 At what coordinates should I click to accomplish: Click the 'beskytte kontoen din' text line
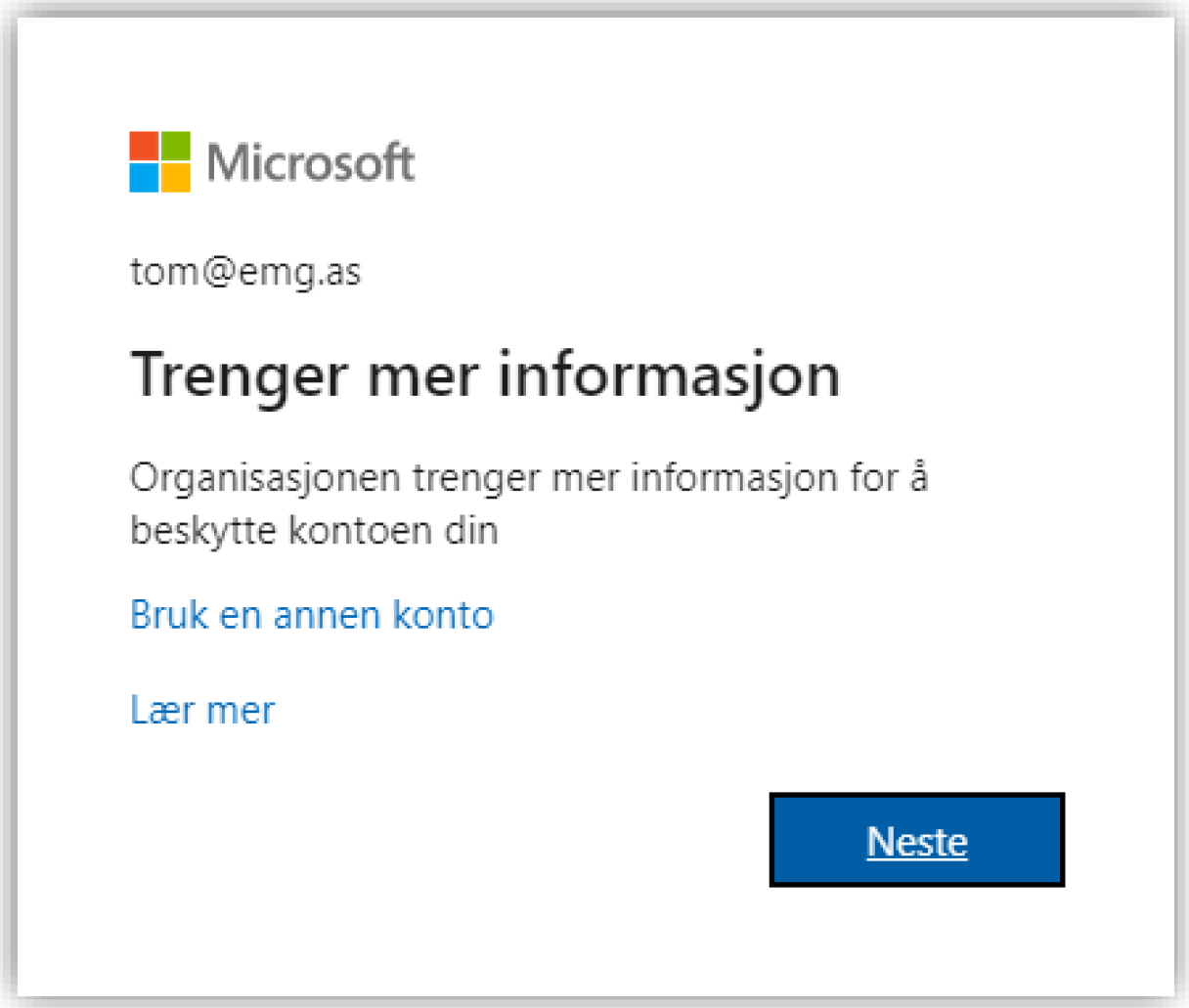[314, 531]
